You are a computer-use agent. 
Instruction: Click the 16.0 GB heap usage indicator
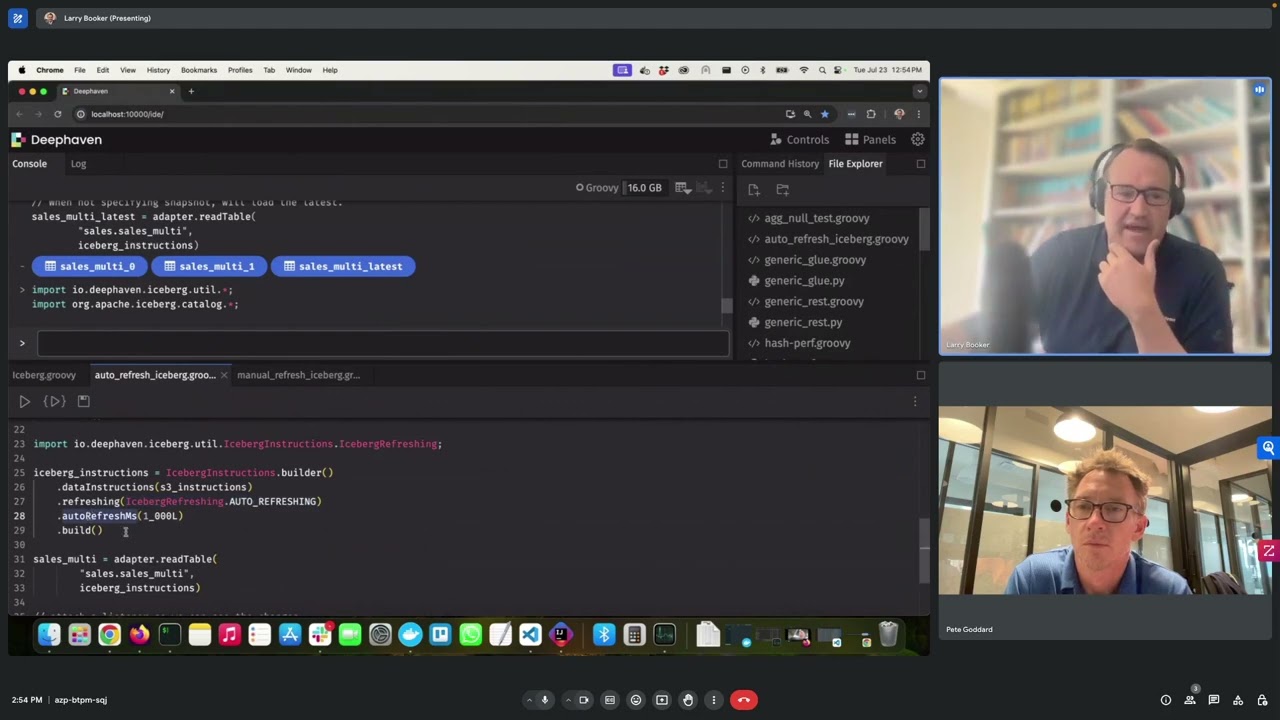[x=644, y=188]
